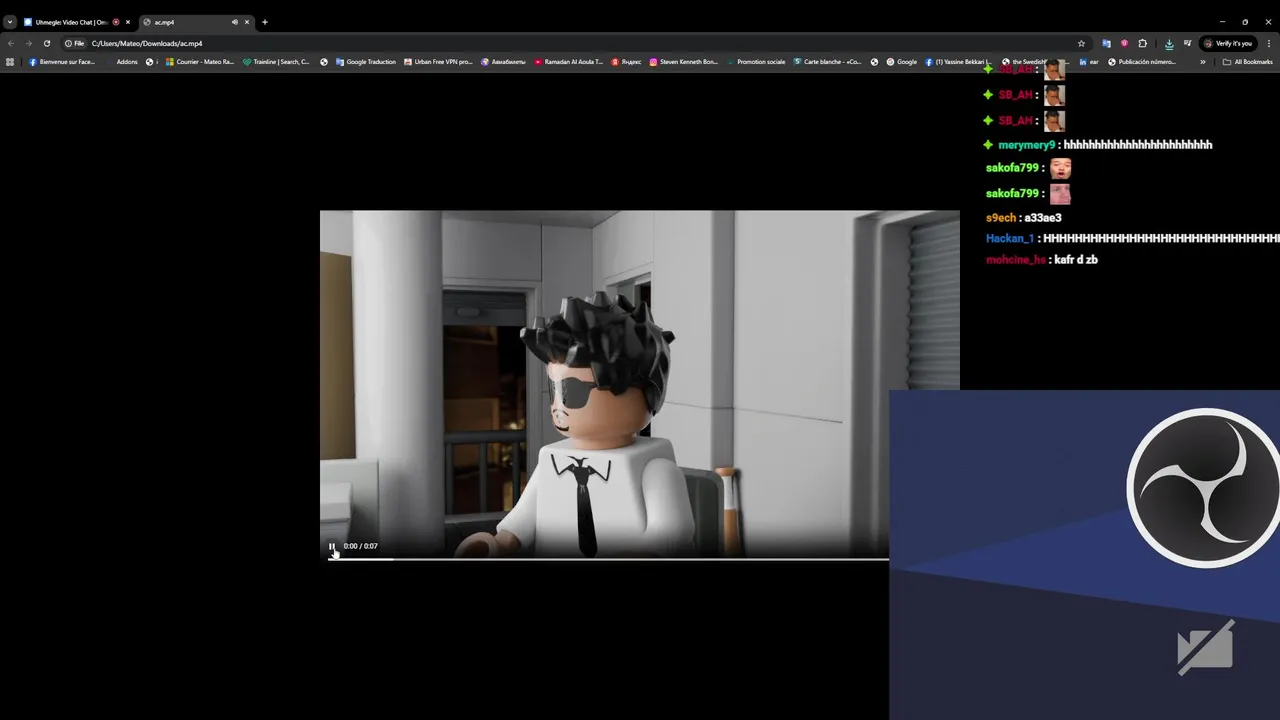Click the File site info chip

(x=75, y=43)
